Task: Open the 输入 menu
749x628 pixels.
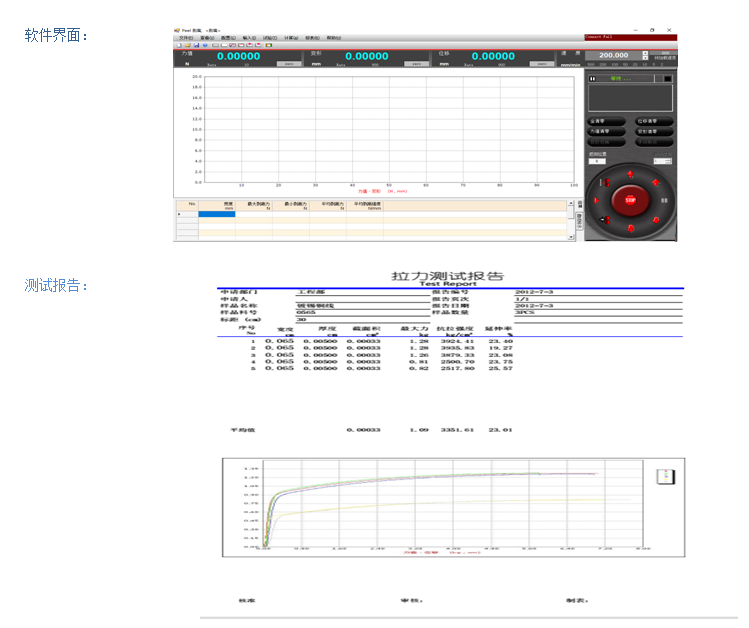Action: (x=249, y=38)
